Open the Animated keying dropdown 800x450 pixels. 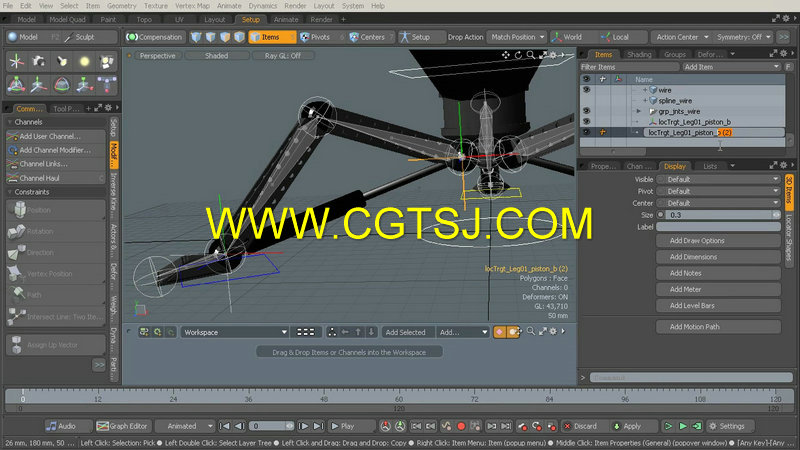point(184,426)
